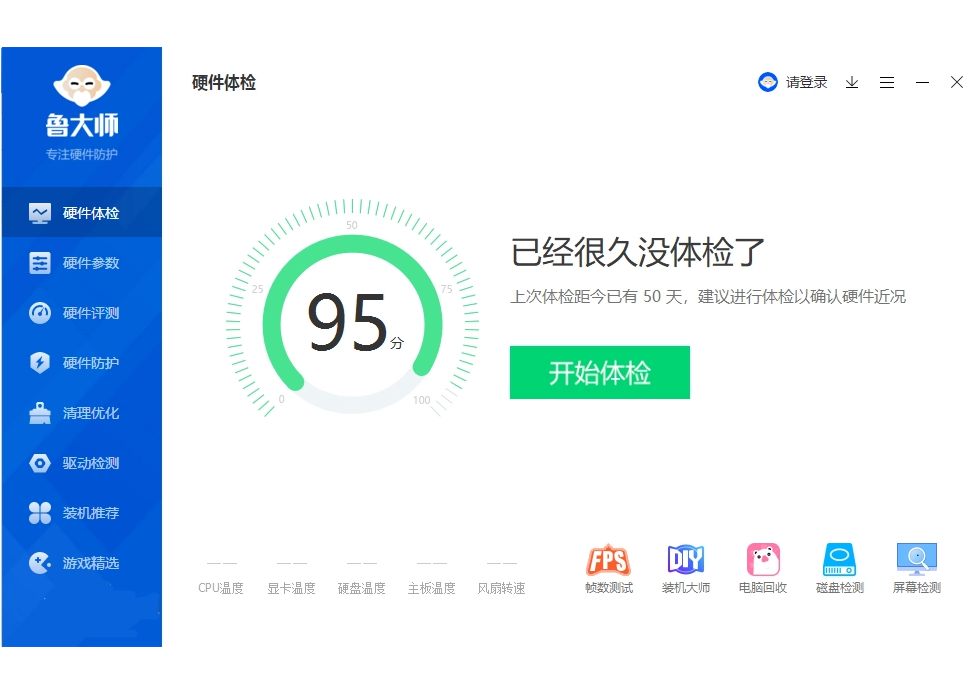
Task: Minimize the 鲁大师 window
Action: 922,82
